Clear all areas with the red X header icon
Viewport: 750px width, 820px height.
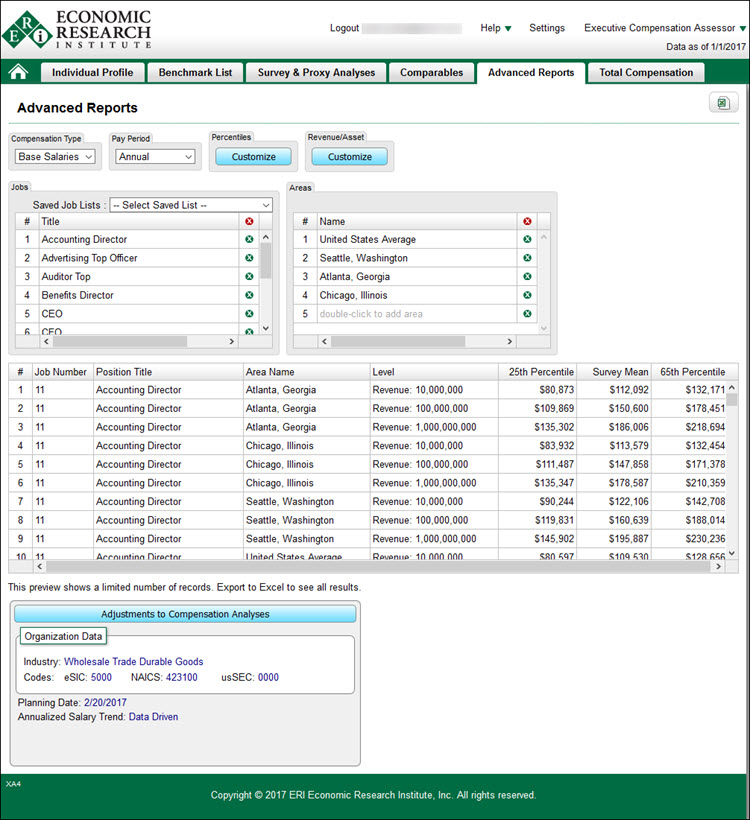coord(527,221)
